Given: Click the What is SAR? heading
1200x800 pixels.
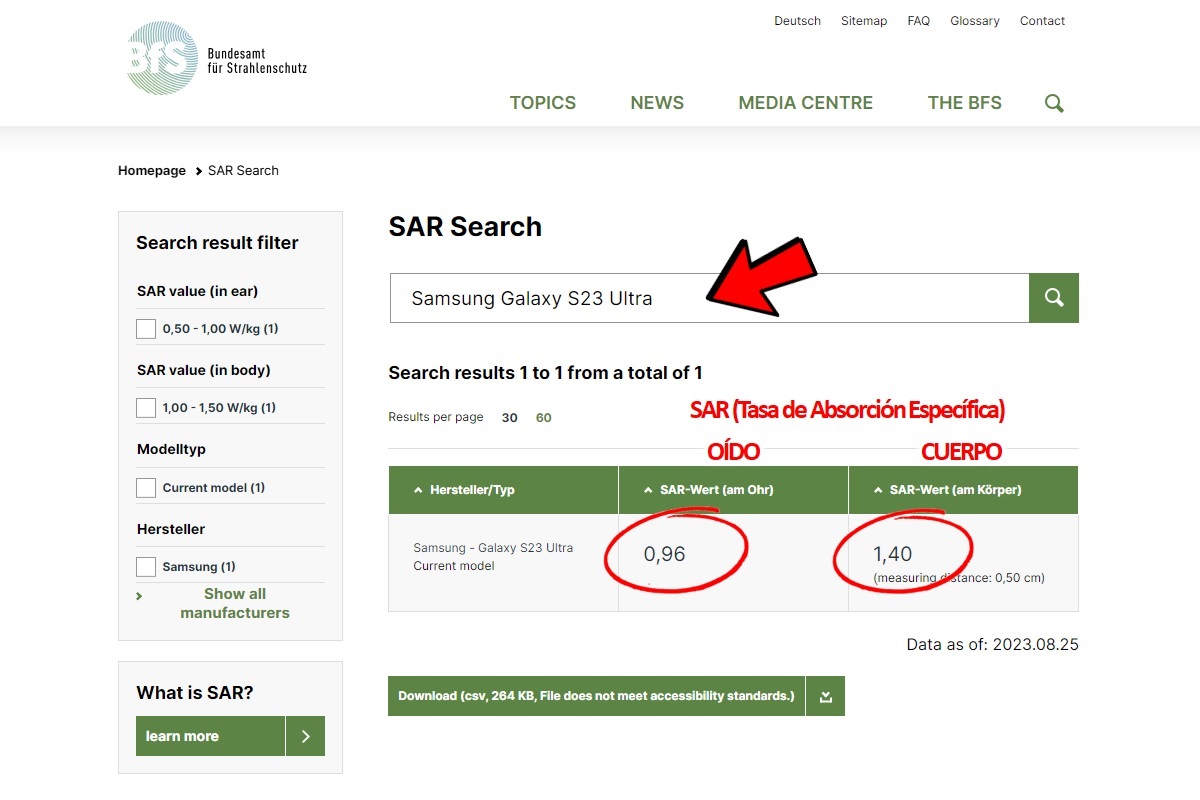Looking at the screenshot, I should pos(195,693).
